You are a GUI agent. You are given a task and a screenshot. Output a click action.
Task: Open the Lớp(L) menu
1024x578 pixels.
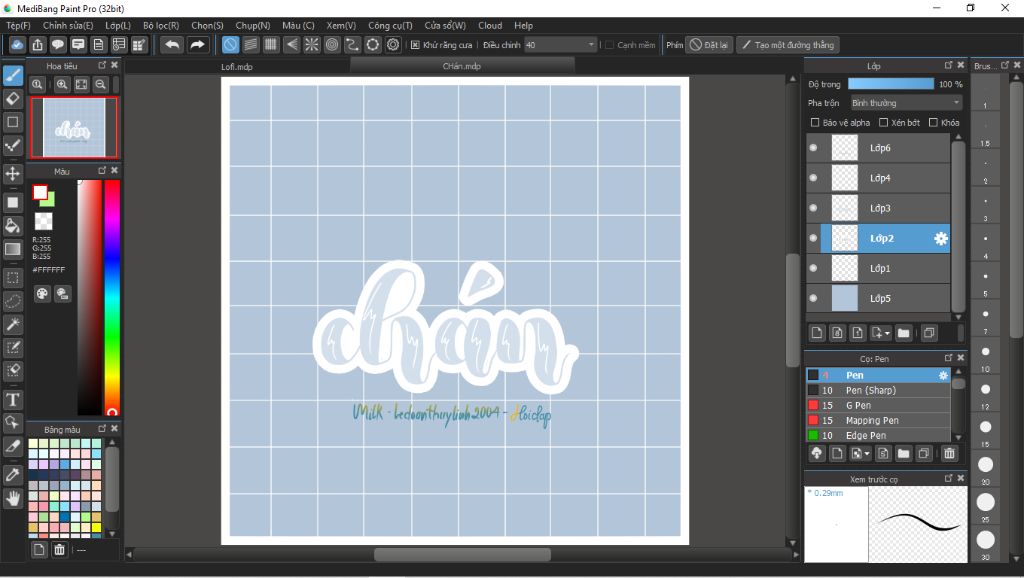[118, 25]
